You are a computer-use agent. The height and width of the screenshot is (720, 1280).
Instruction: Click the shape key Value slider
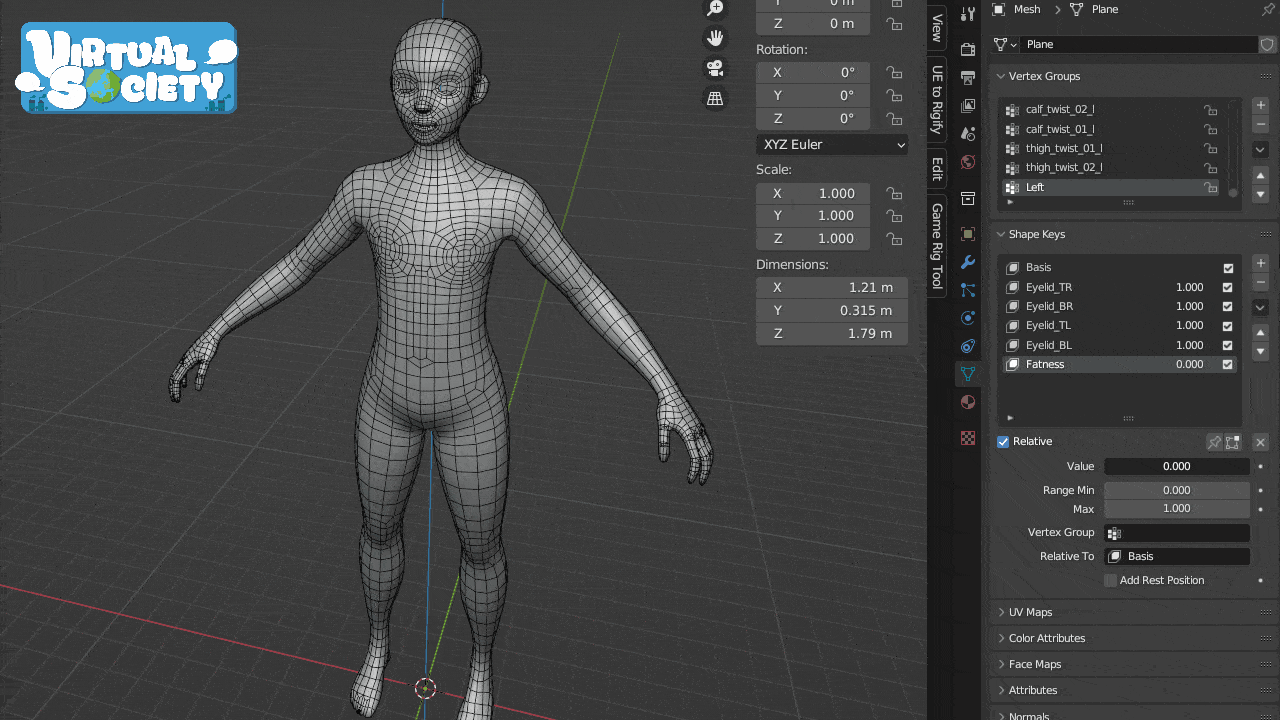pyautogui.click(x=1176, y=467)
